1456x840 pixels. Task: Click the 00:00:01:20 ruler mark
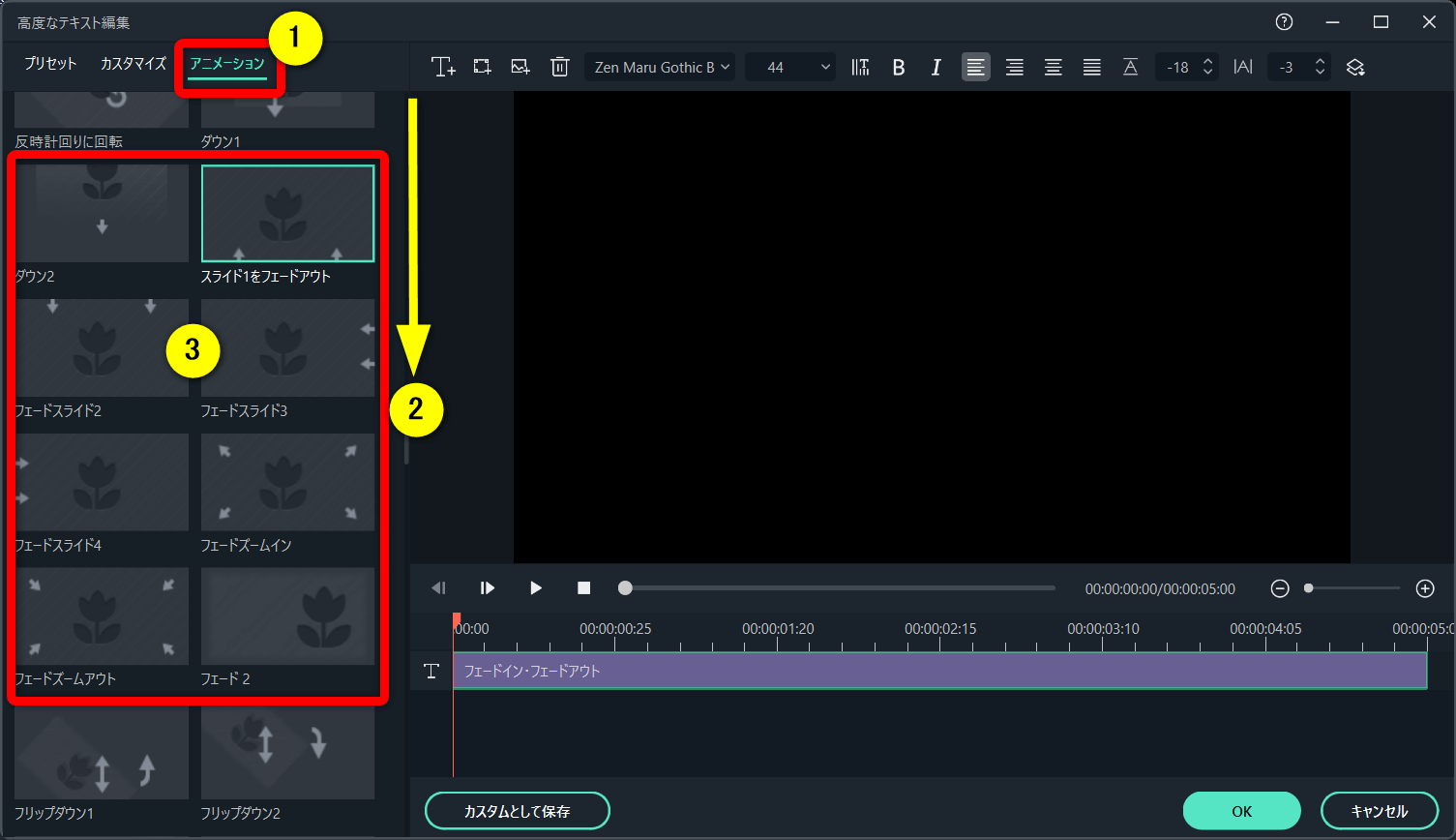click(x=778, y=629)
